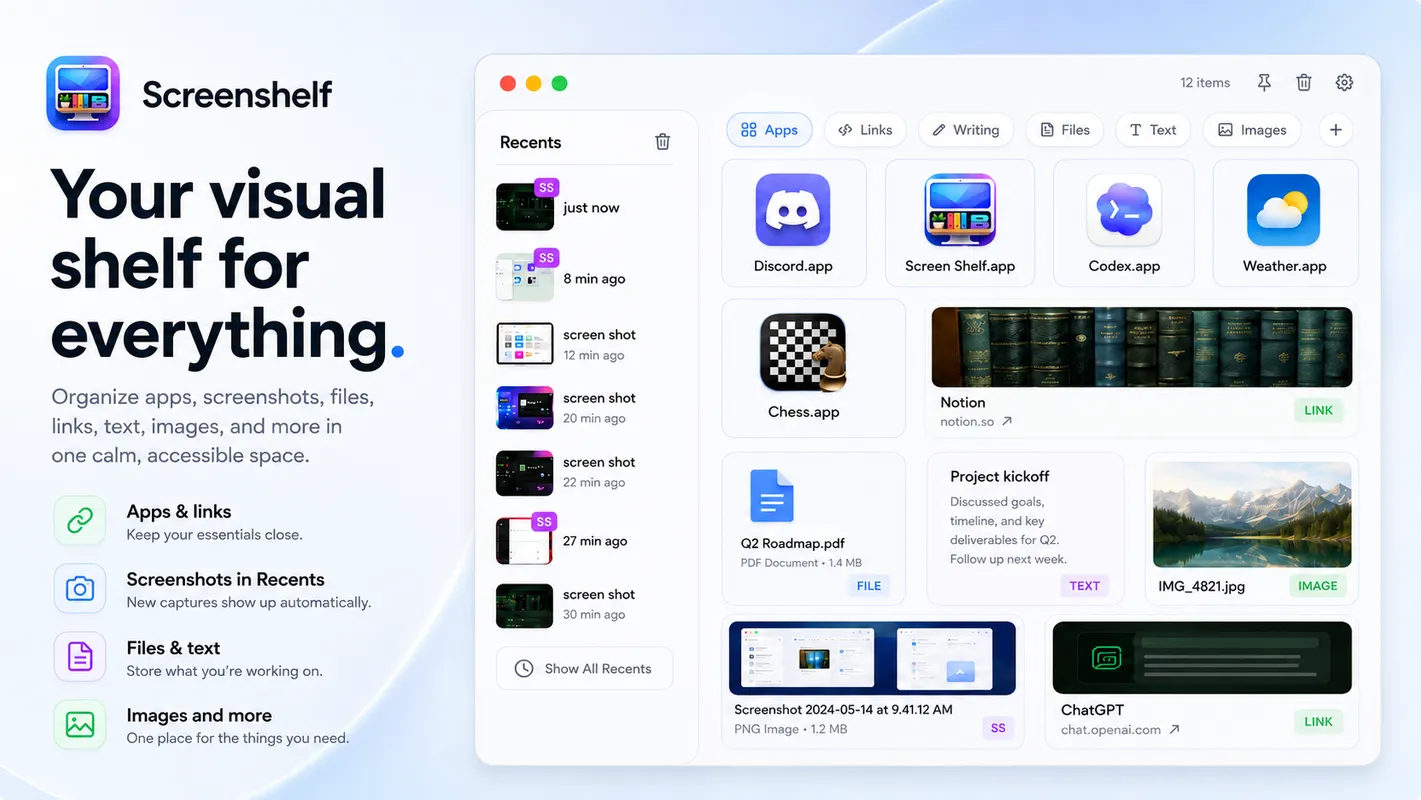Switch to the Links tab
The height and width of the screenshot is (800, 1421).
(x=865, y=130)
